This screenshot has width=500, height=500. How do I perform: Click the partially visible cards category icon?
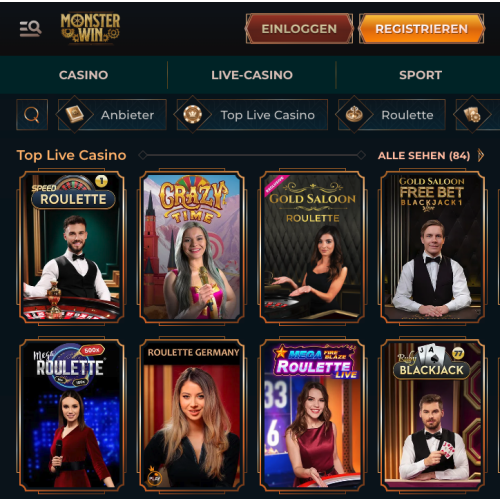click(x=472, y=115)
